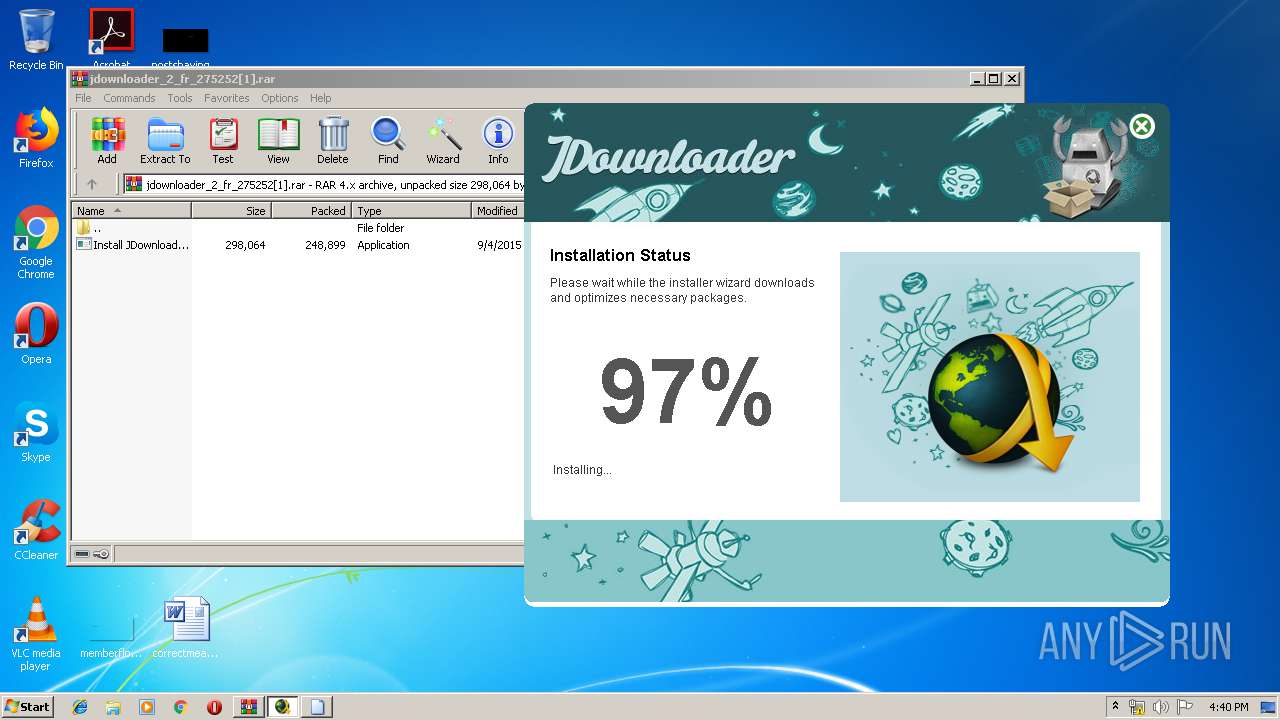Open the Acrobat desktop shortcut

coord(112,40)
